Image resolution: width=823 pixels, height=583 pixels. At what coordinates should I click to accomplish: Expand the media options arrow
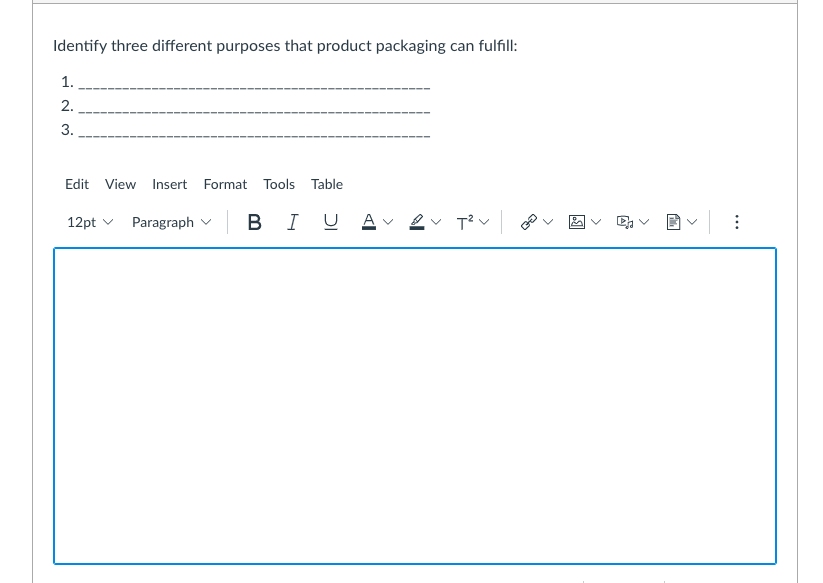pyautogui.click(x=644, y=222)
